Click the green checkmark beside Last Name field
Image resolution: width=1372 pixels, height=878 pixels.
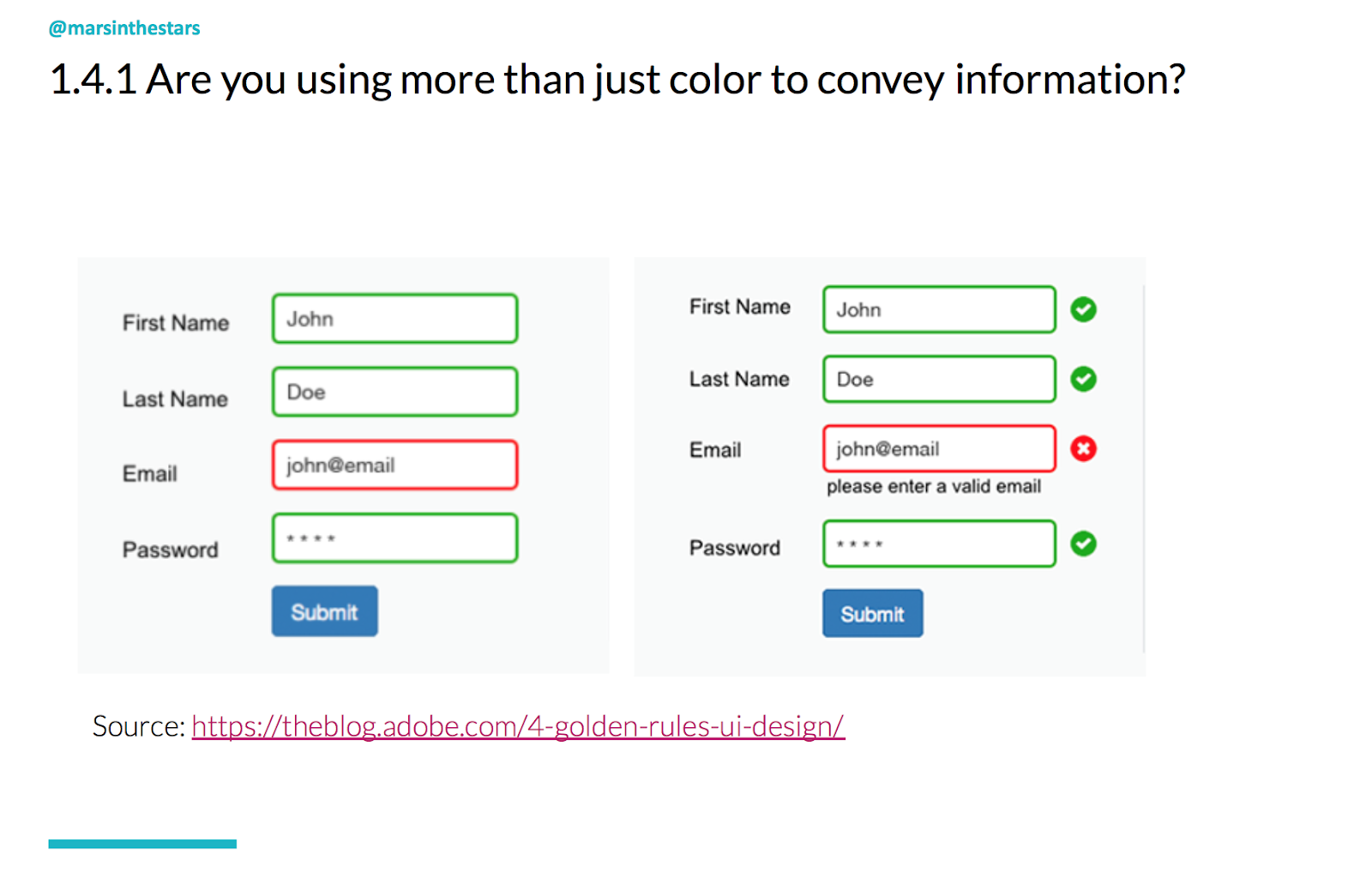pyautogui.click(x=1083, y=379)
